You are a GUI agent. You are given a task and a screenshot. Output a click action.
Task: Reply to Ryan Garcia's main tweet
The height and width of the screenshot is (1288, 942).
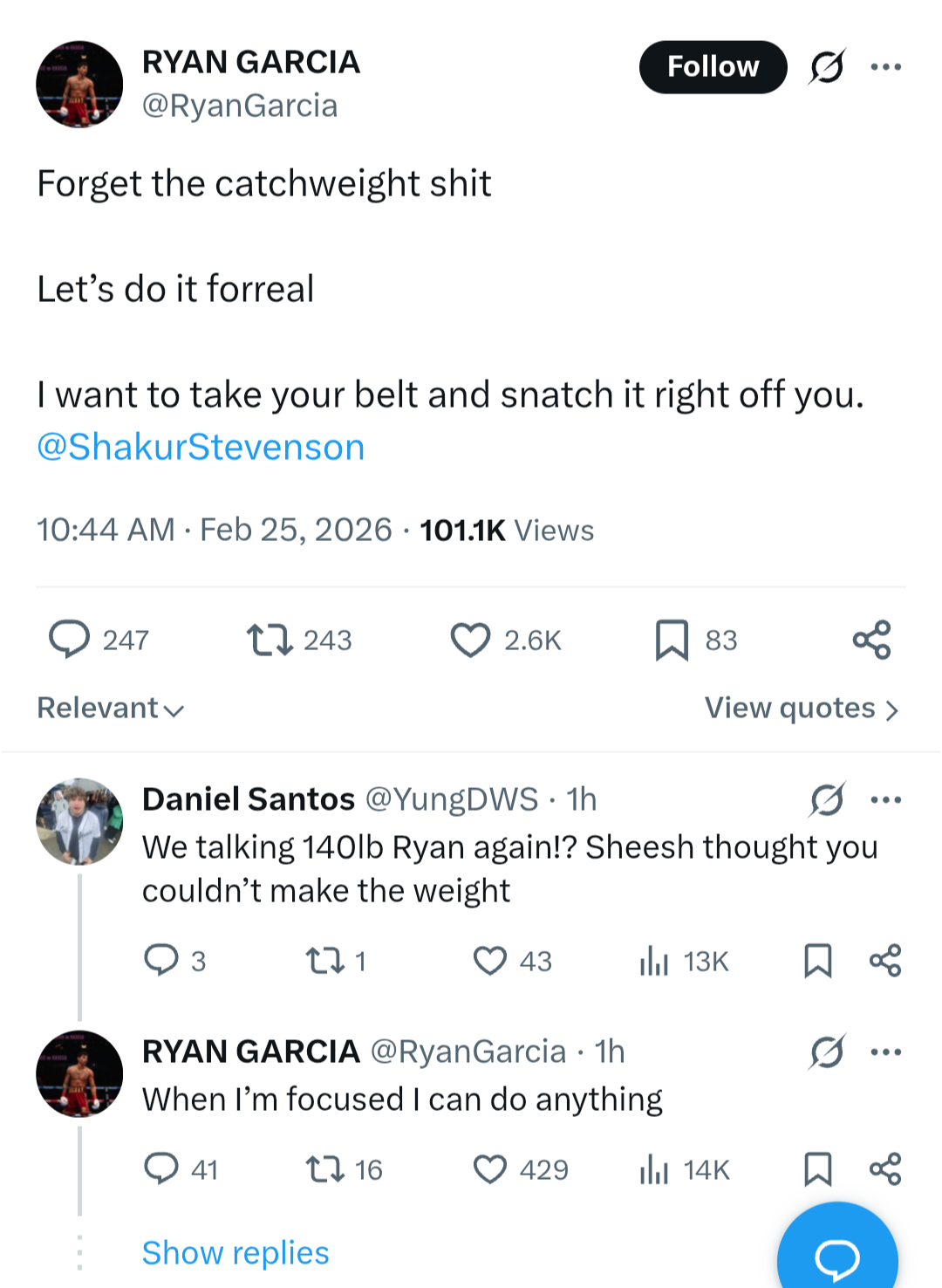70,639
